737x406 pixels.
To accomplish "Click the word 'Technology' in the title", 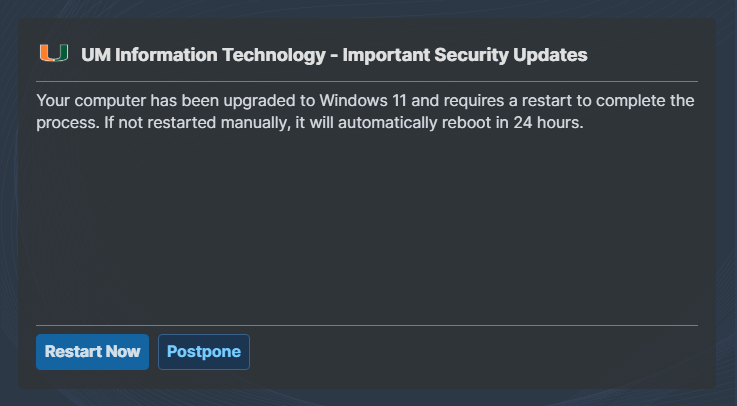I will (274, 55).
